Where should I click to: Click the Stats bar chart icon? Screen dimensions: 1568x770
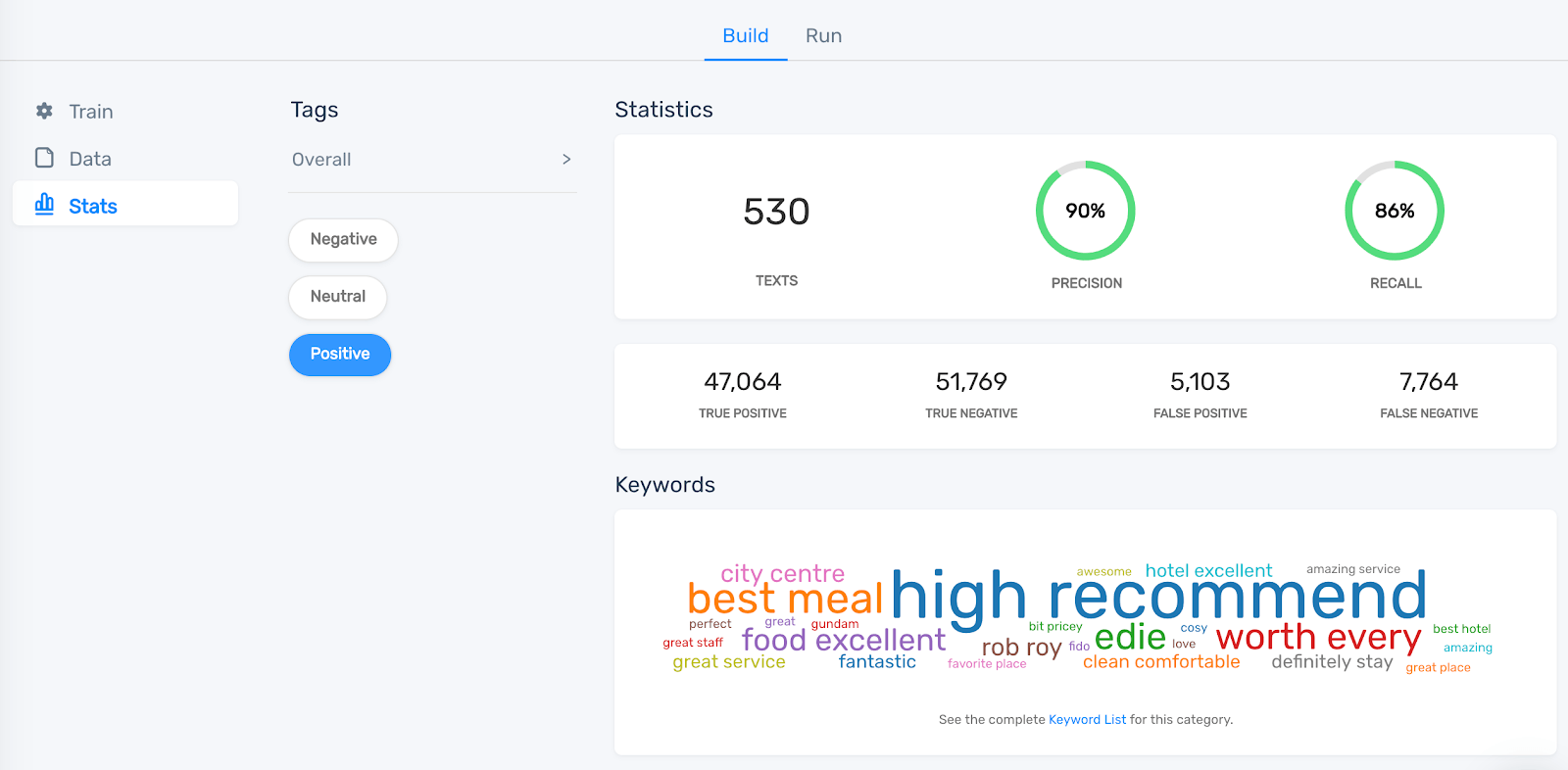44,204
